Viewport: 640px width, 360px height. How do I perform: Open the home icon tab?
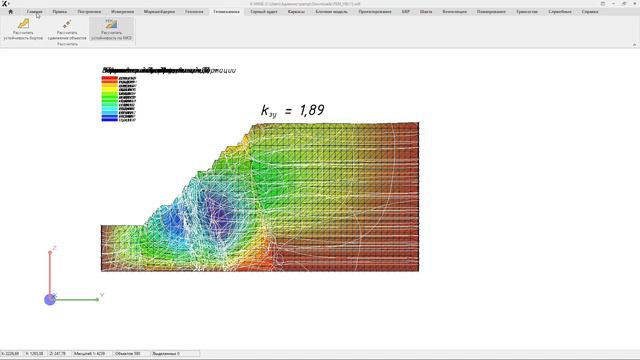[11, 12]
